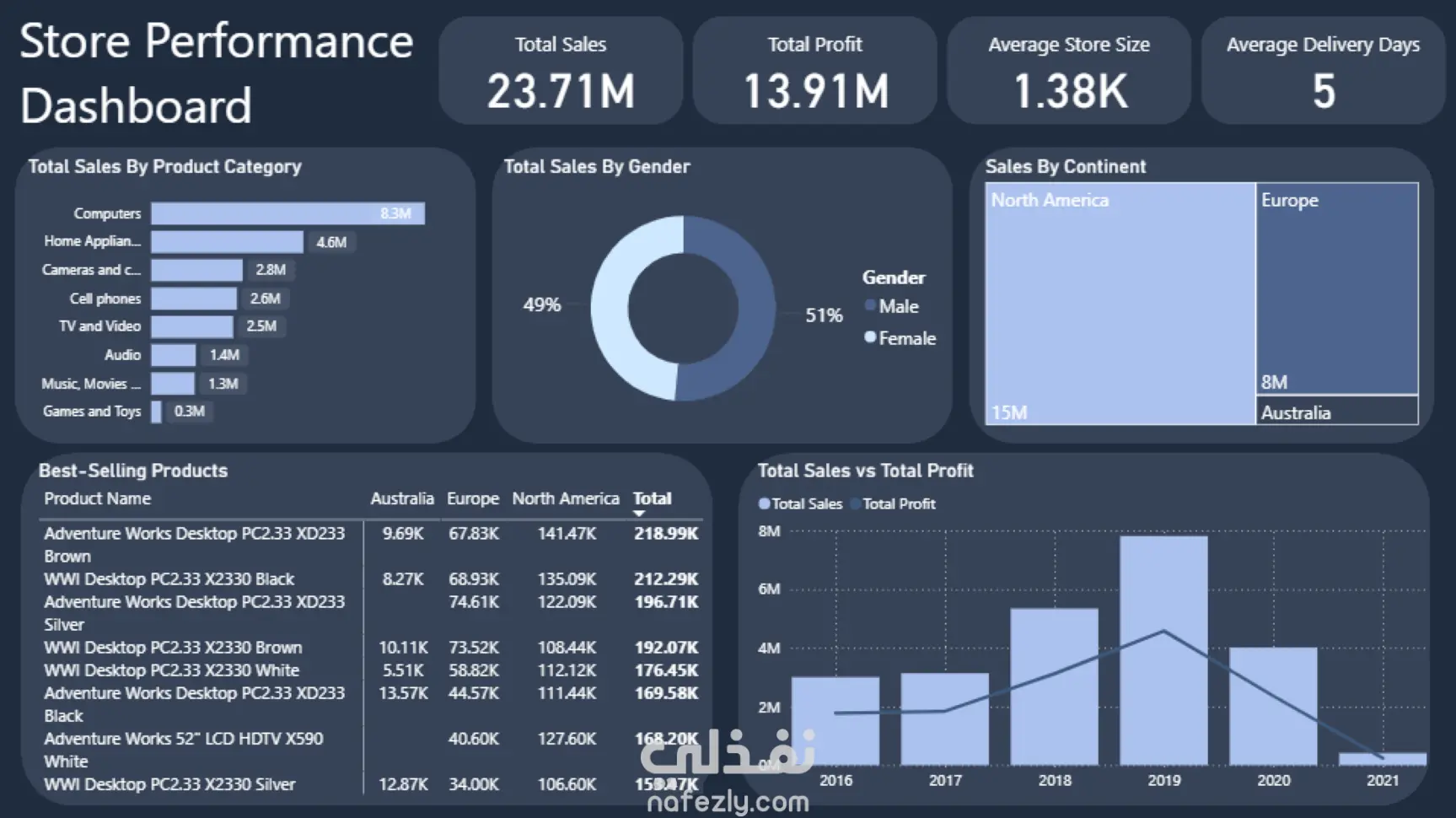This screenshot has height=818, width=1456.
Task: Open the Total Sales KPI card
Action: [561, 71]
